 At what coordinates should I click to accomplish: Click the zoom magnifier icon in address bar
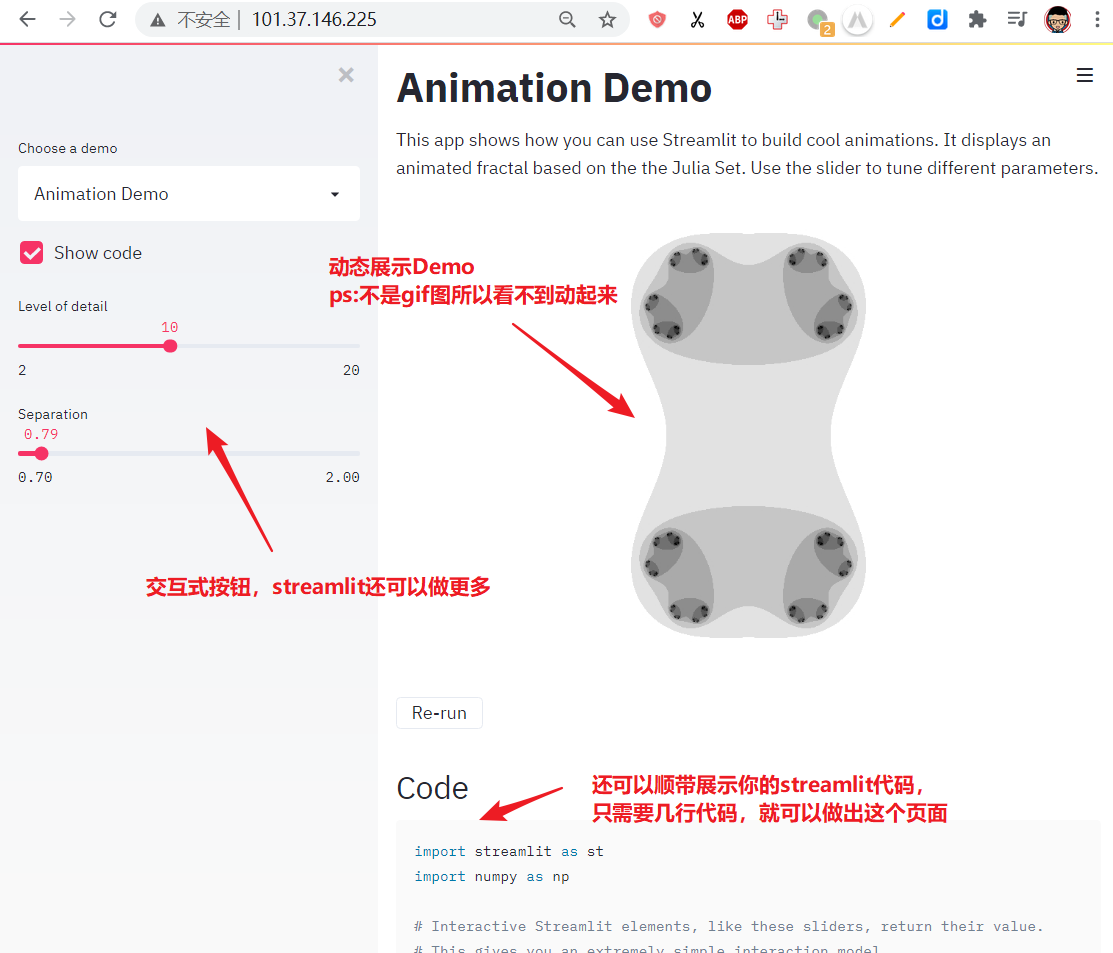[x=567, y=19]
